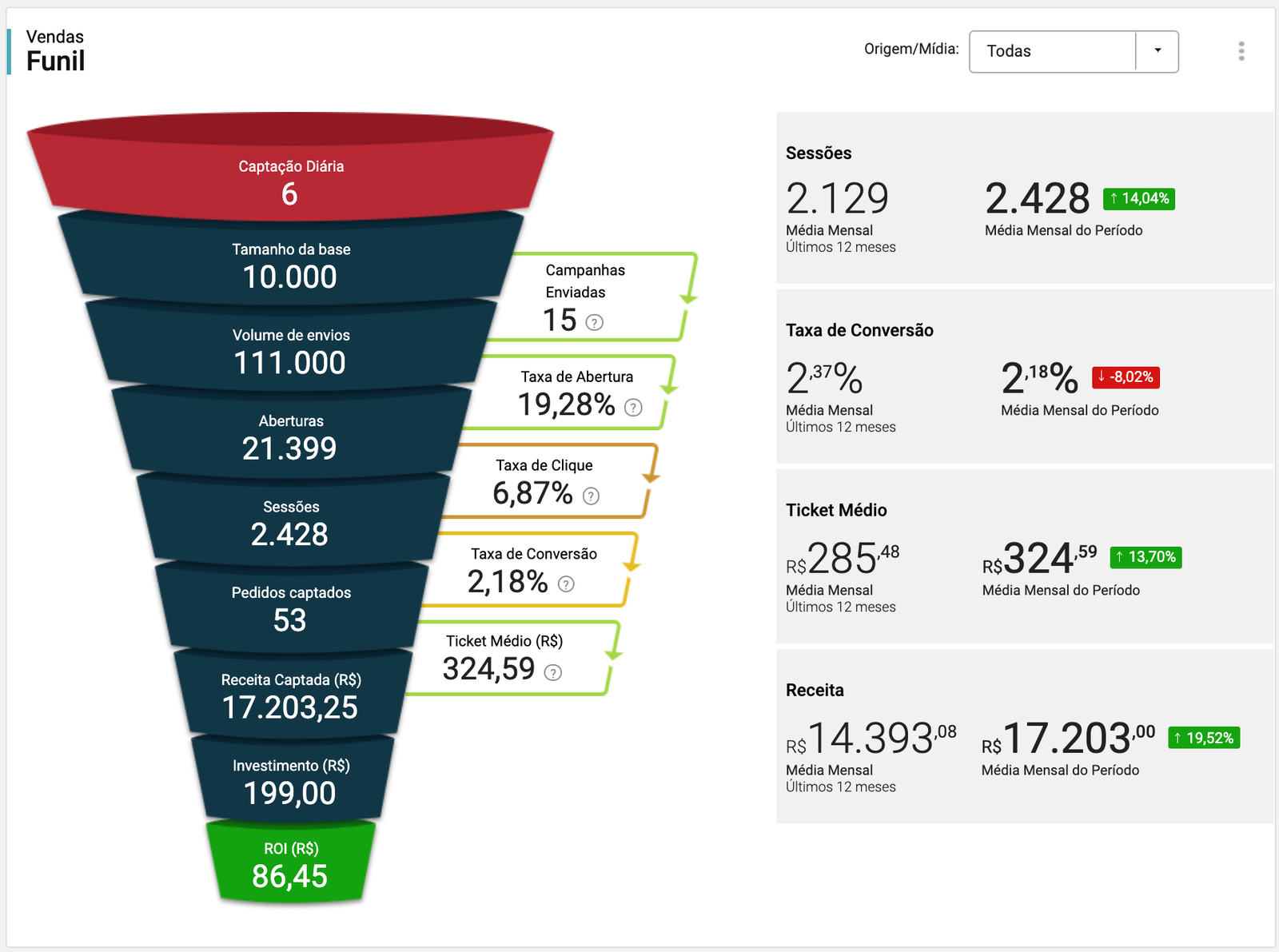Click green 13,70% badge for Ticket Médio
Image resolution: width=1279 pixels, height=952 pixels.
(1146, 557)
